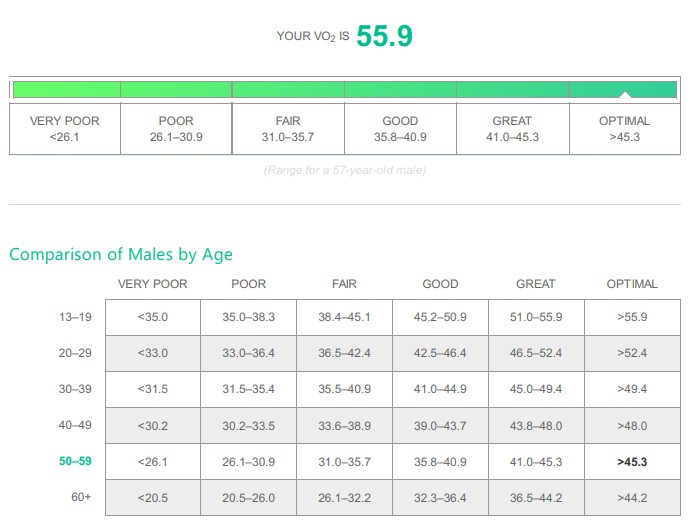Click the >55.9 optimal cell for ages 13–19

[x=632, y=317]
